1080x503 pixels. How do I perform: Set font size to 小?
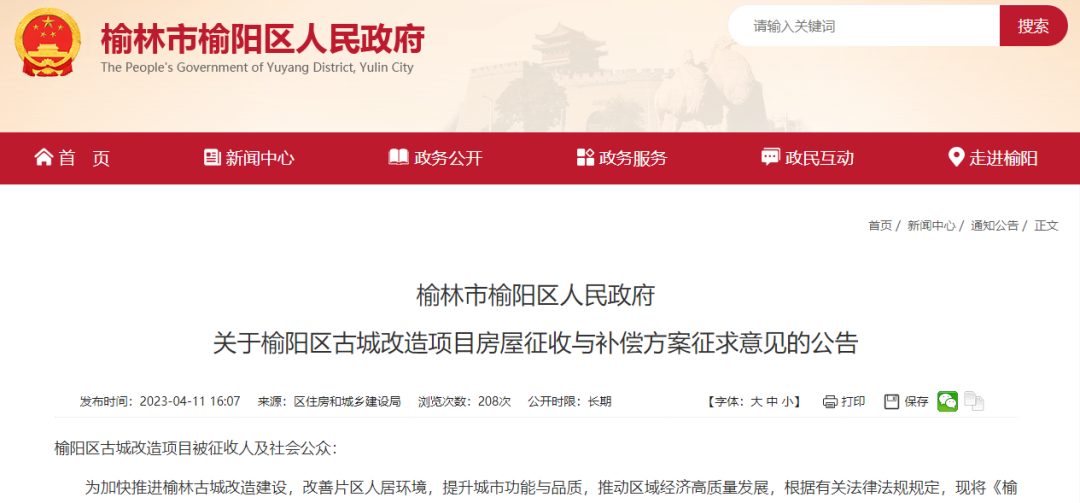point(787,402)
